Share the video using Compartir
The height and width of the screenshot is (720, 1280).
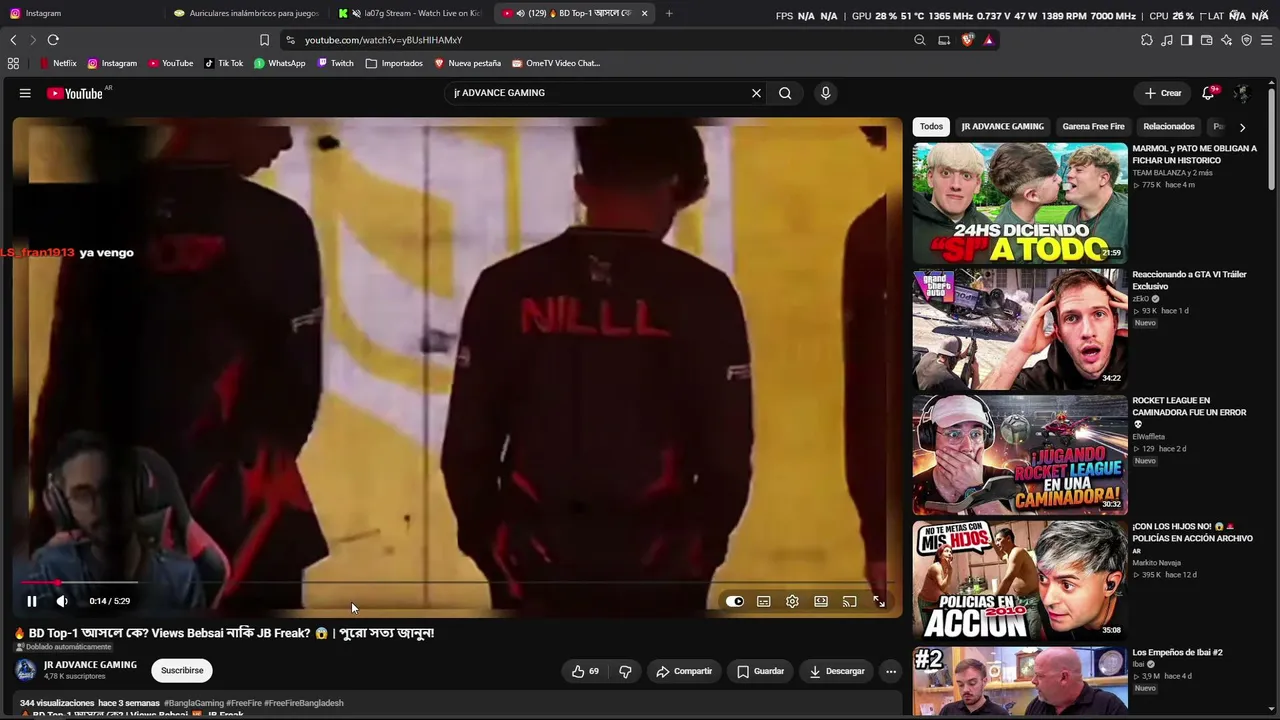click(x=684, y=671)
